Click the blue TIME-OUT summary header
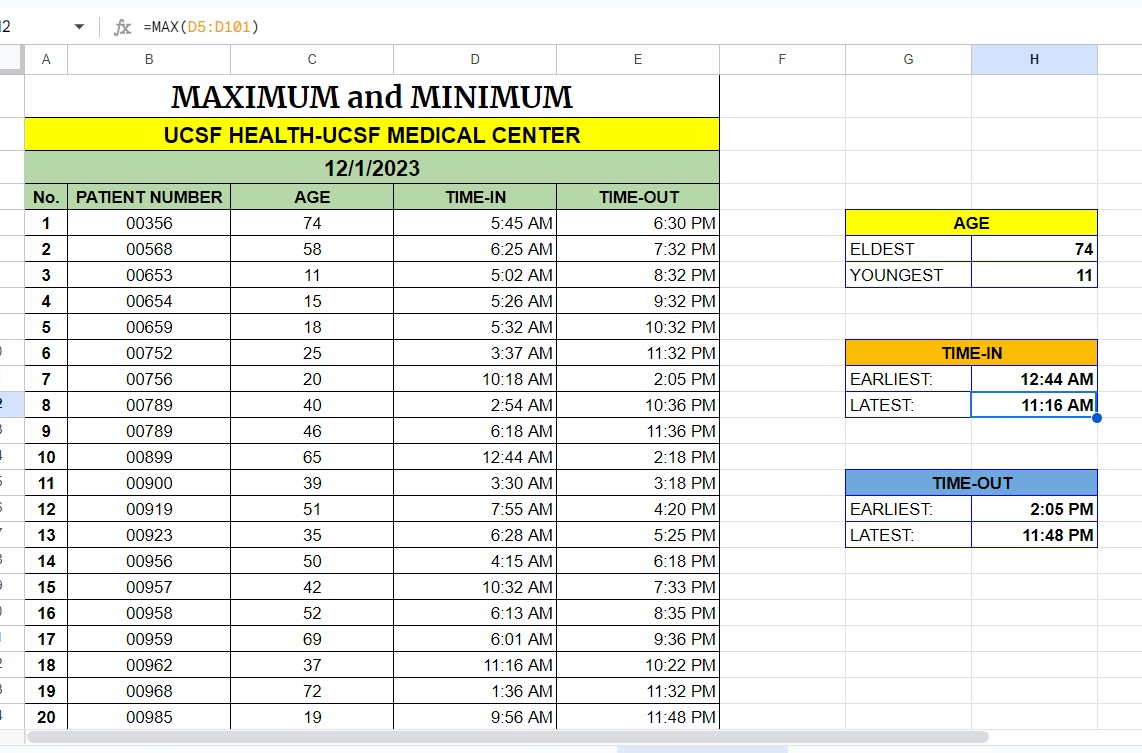Image resolution: width=1142 pixels, height=753 pixels. click(x=972, y=483)
